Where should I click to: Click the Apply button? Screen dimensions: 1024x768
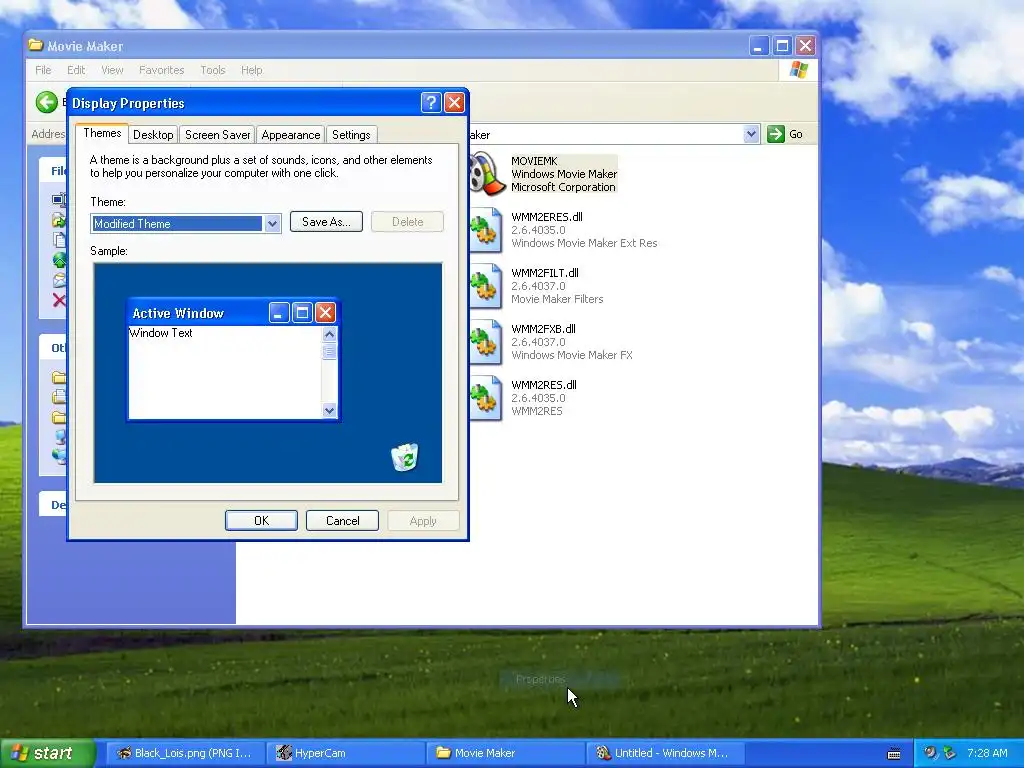point(423,520)
